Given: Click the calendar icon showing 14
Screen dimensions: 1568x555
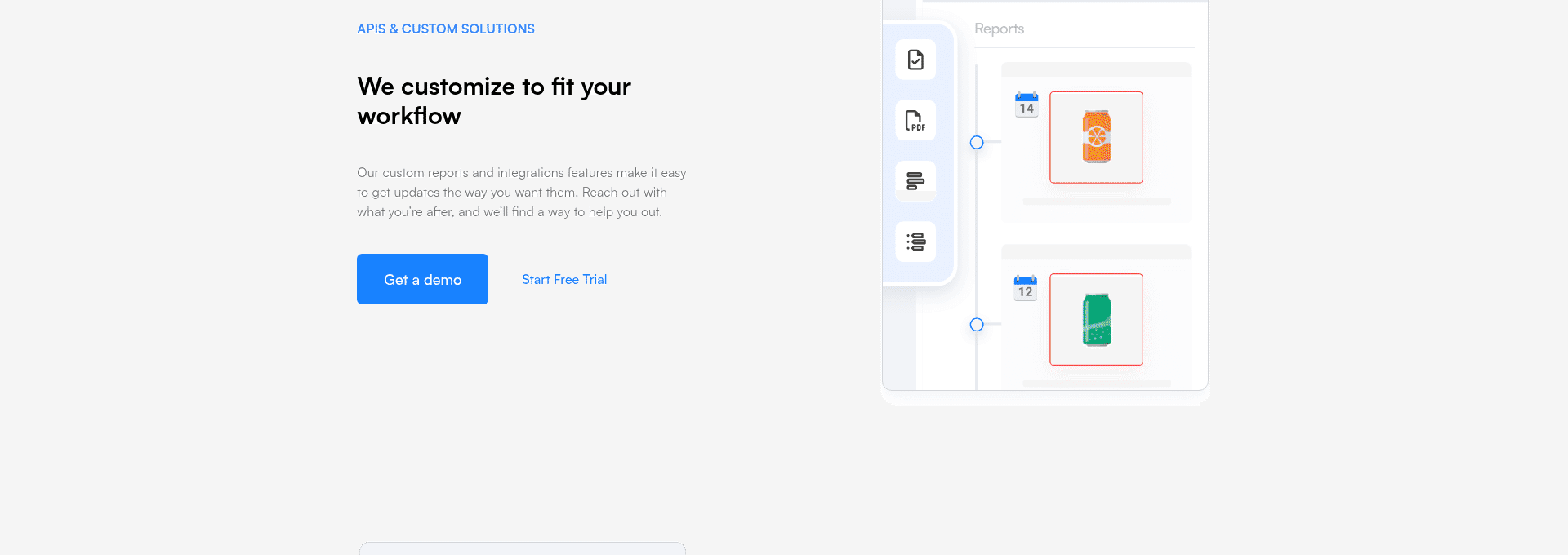Looking at the screenshot, I should 1027,105.
